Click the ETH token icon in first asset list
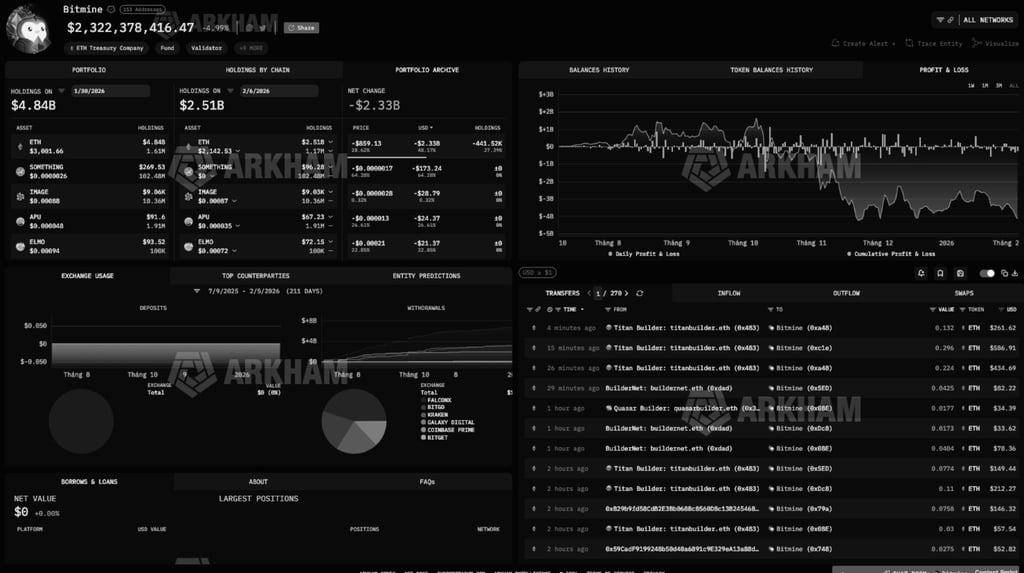The height and width of the screenshot is (573, 1024). click(x=20, y=147)
